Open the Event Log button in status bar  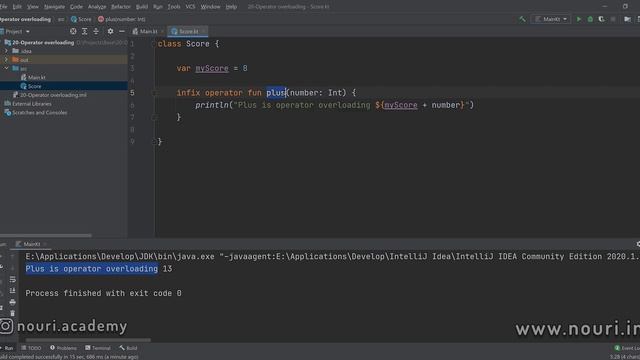tap(627, 348)
